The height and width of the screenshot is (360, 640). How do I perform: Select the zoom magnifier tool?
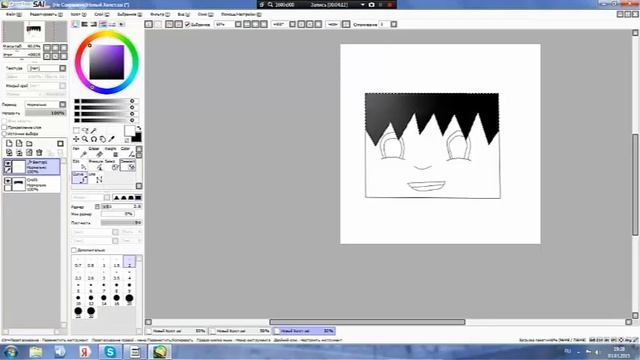[85, 139]
